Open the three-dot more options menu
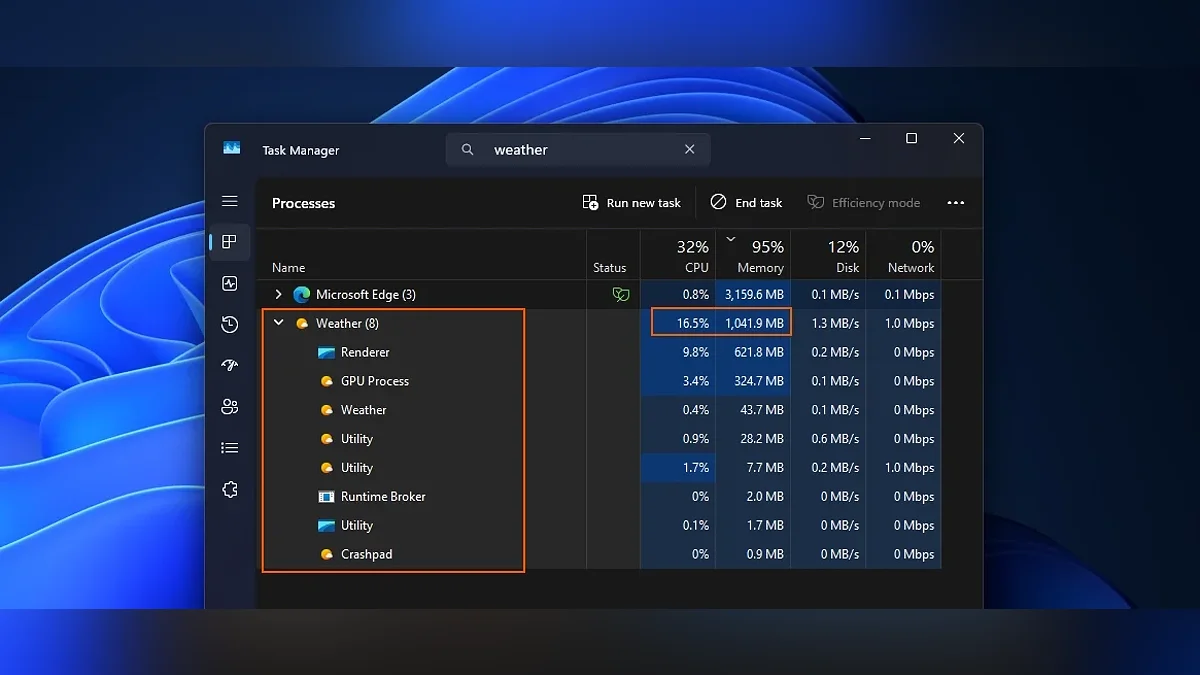The image size is (1200, 675). (956, 202)
